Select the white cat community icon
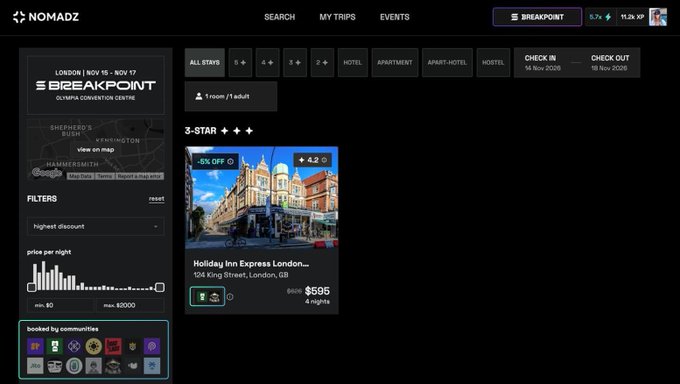This screenshot has width=680, height=384. point(133,366)
